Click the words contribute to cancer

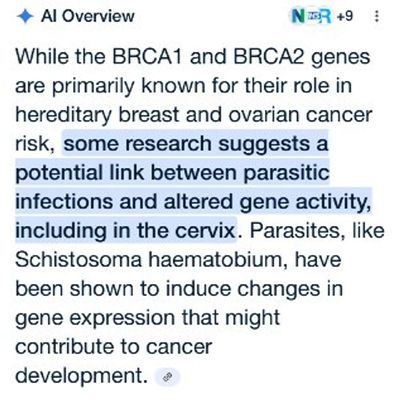tap(113, 347)
